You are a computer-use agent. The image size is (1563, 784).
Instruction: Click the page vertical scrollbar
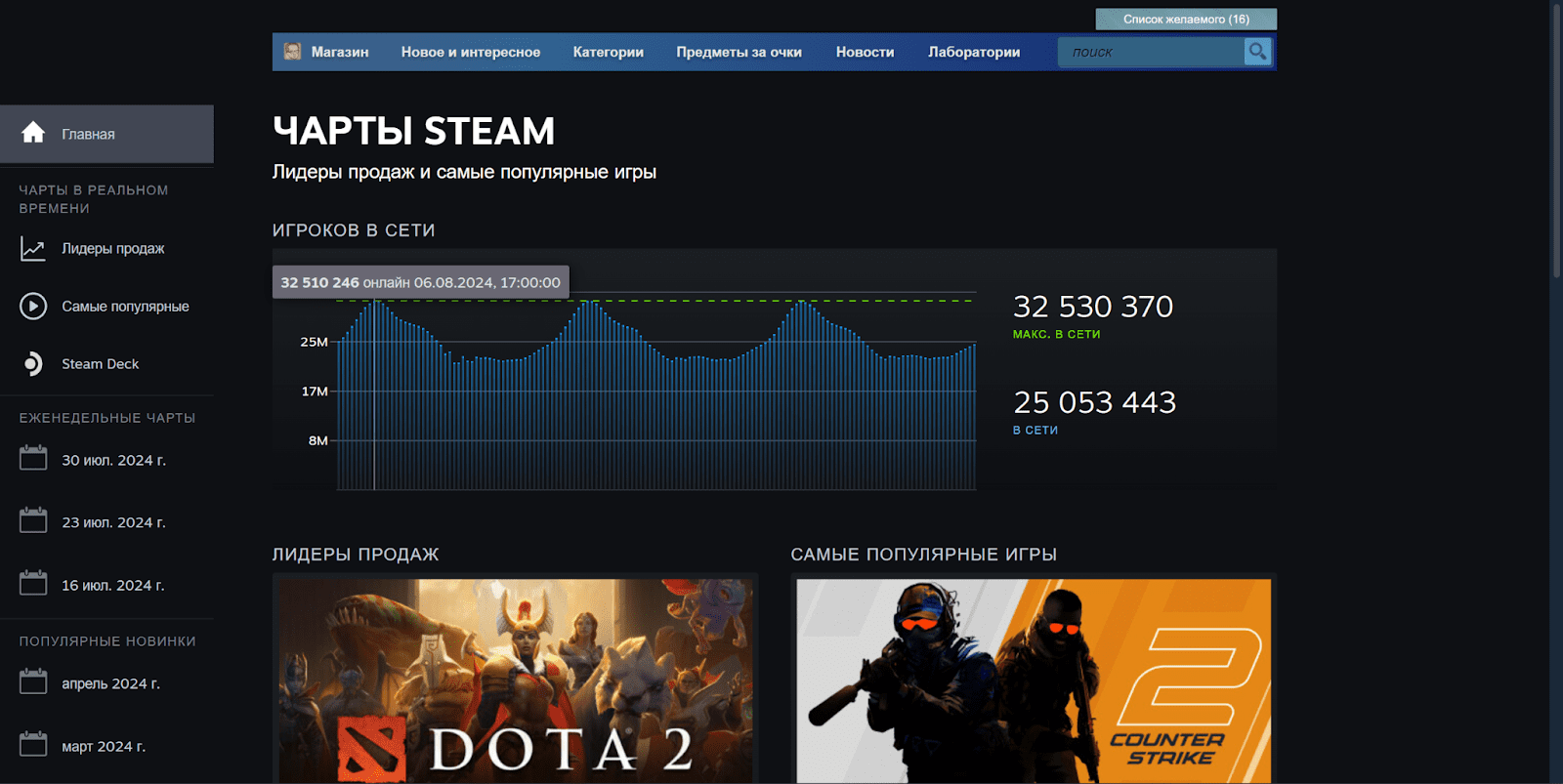(1557, 142)
